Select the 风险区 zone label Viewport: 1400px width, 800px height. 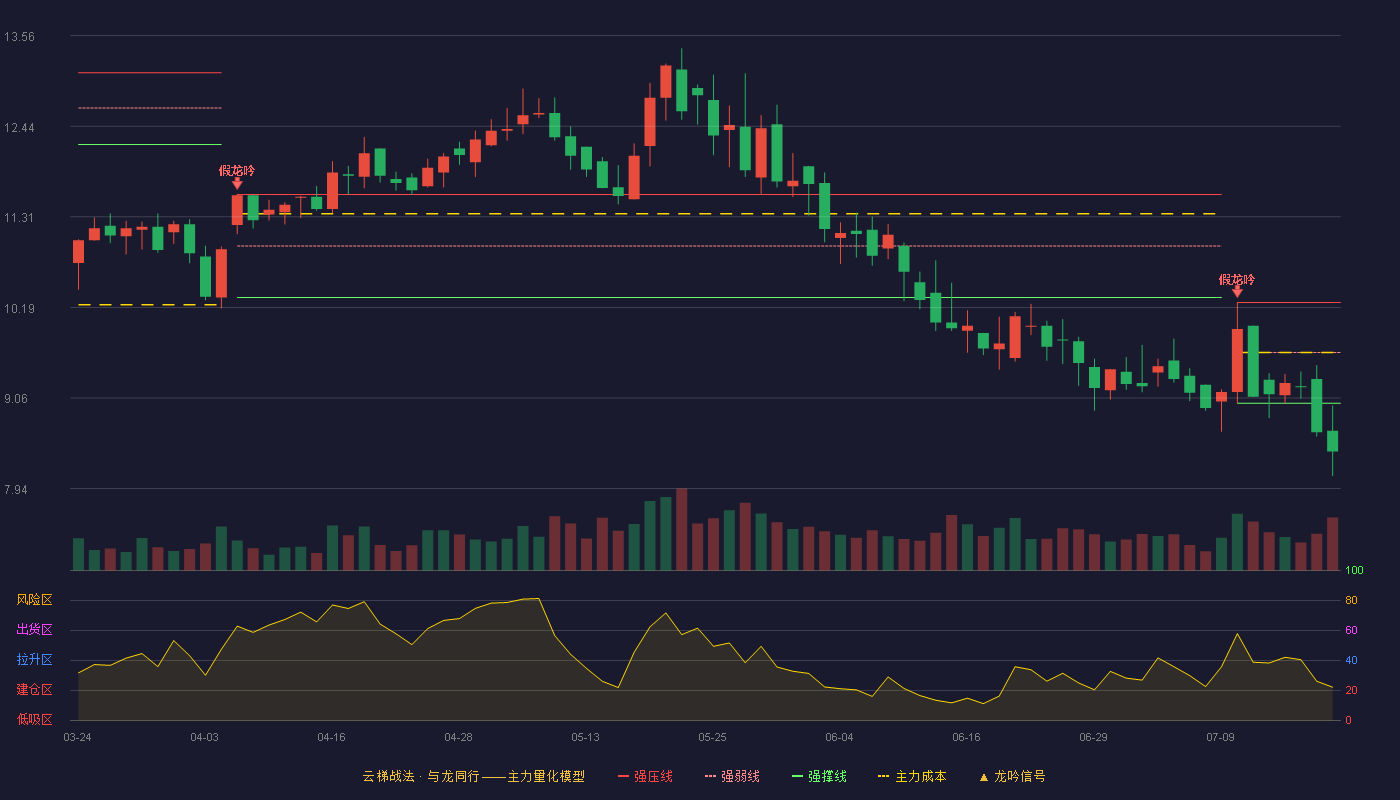[34, 600]
